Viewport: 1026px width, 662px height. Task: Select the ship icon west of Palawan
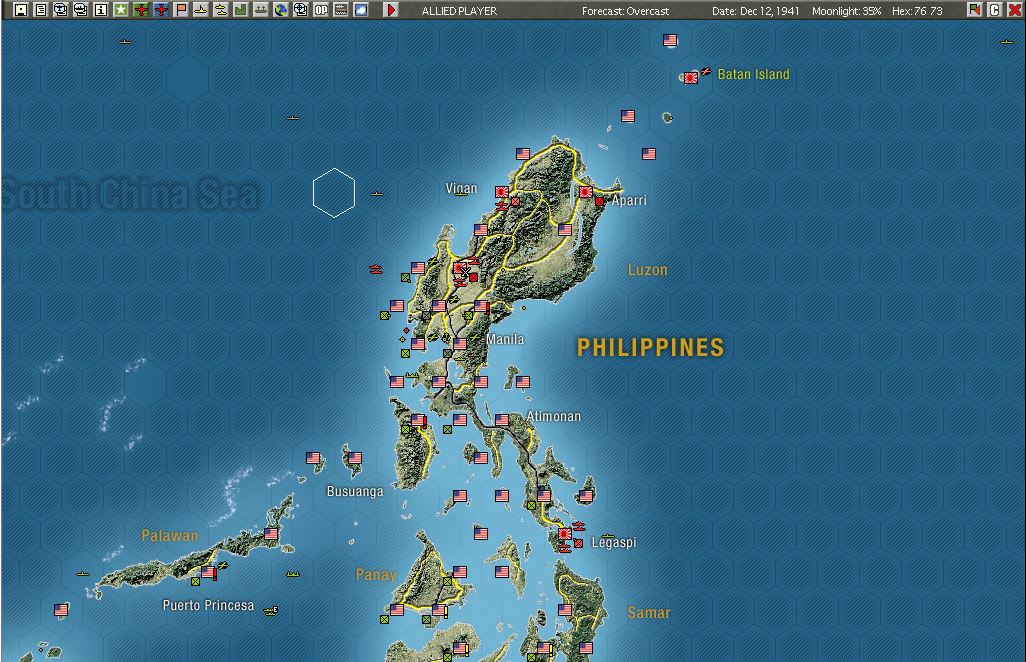[x=82, y=574]
